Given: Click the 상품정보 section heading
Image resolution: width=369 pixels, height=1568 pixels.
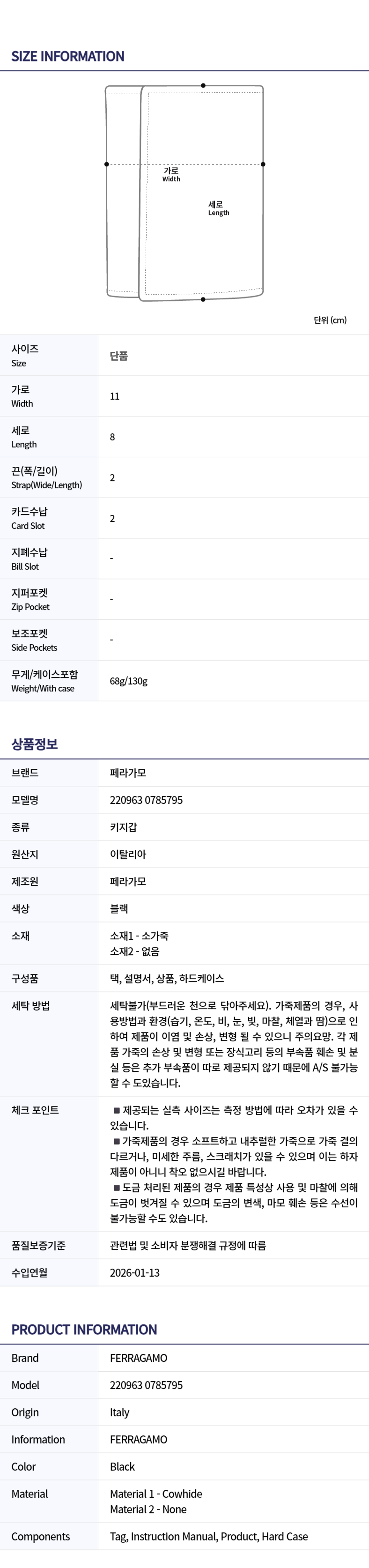Looking at the screenshot, I should pyautogui.click(x=35, y=744).
